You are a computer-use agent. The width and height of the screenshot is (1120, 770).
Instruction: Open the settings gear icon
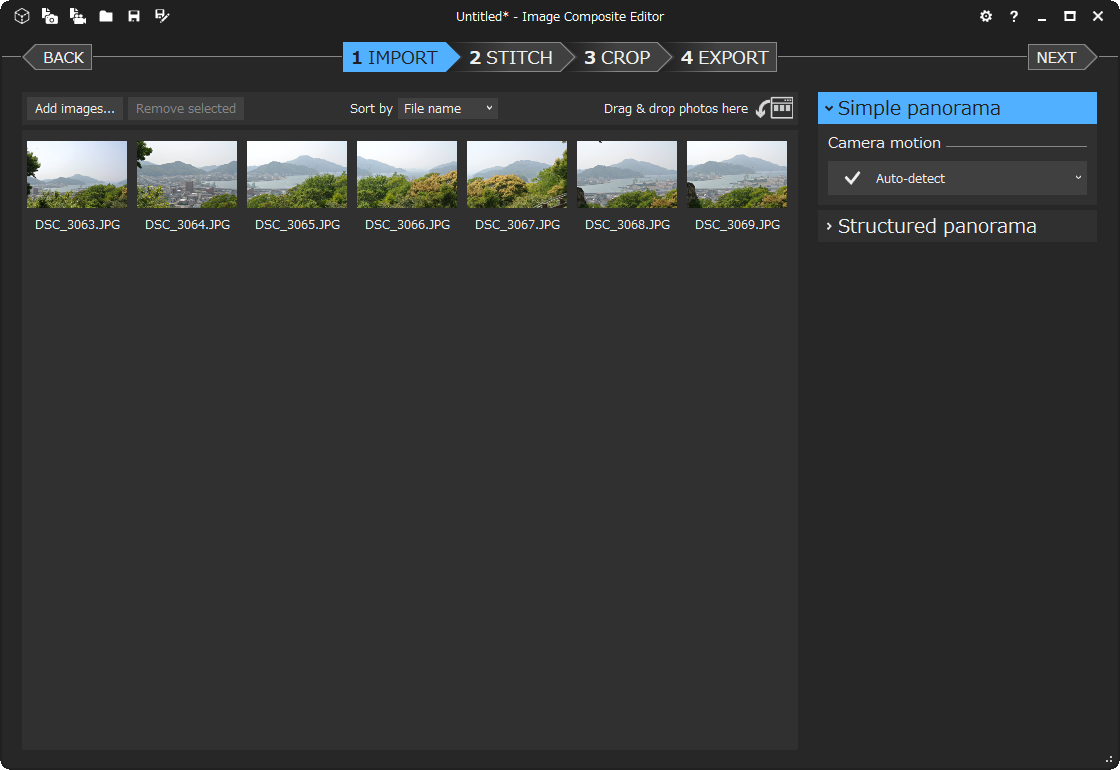986,16
